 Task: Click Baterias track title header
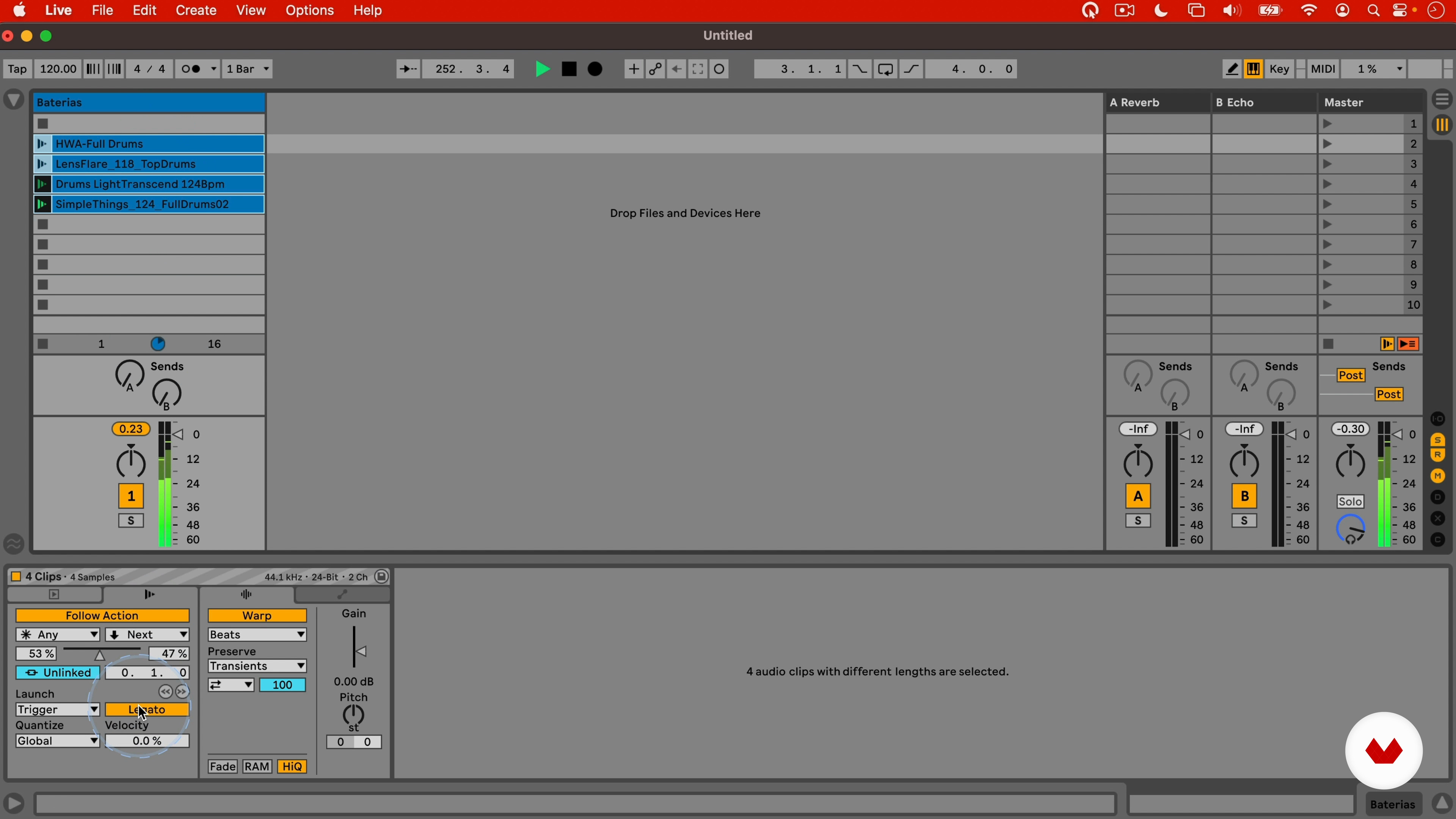click(149, 102)
